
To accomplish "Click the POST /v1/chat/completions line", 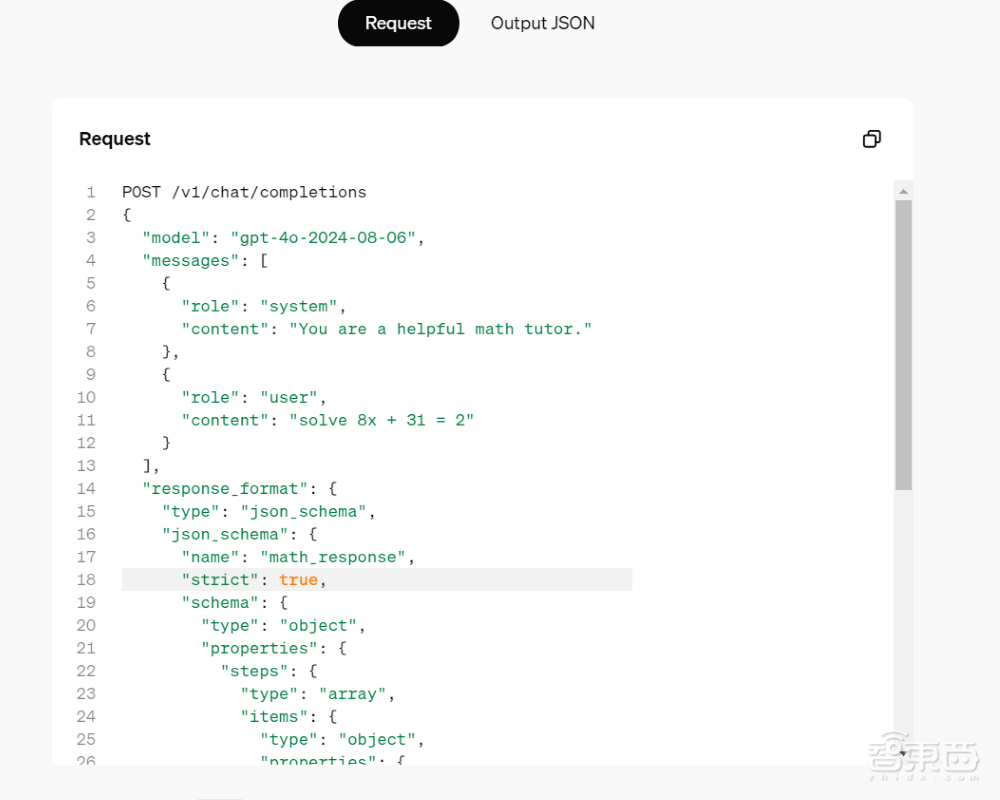I will point(244,192).
